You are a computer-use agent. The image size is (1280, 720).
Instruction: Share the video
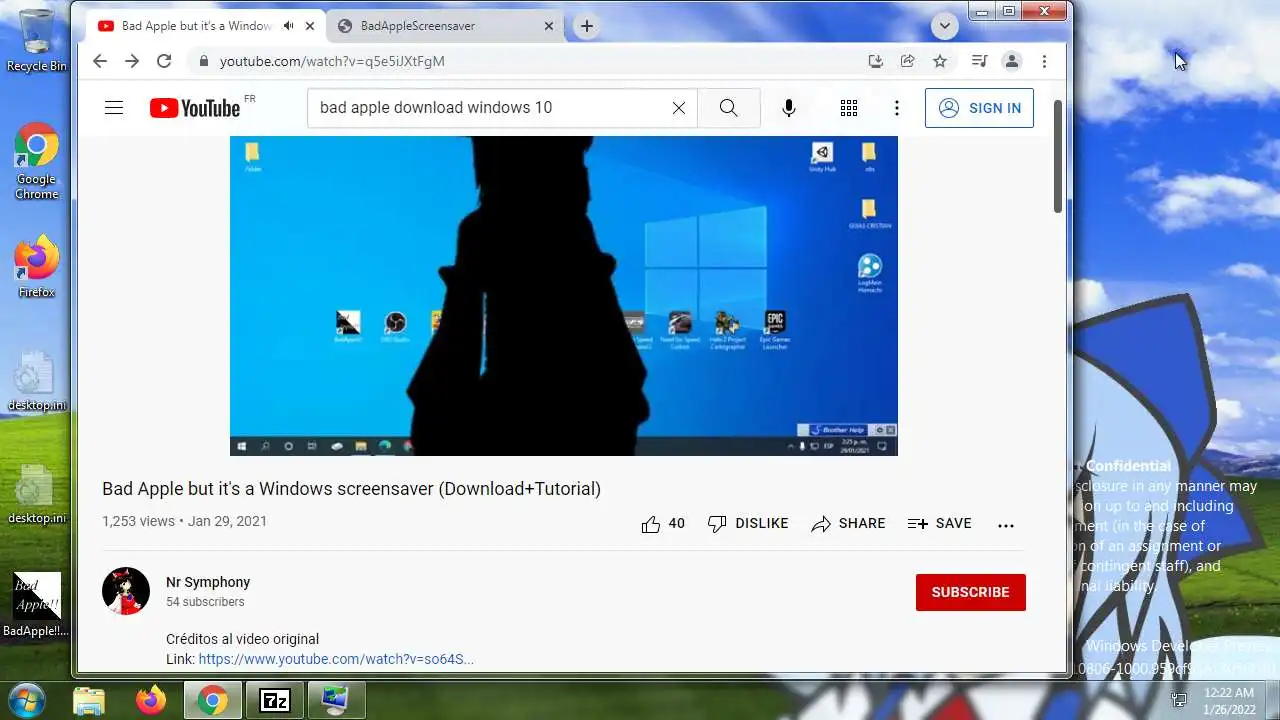pyautogui.click(x=848, y=524)
